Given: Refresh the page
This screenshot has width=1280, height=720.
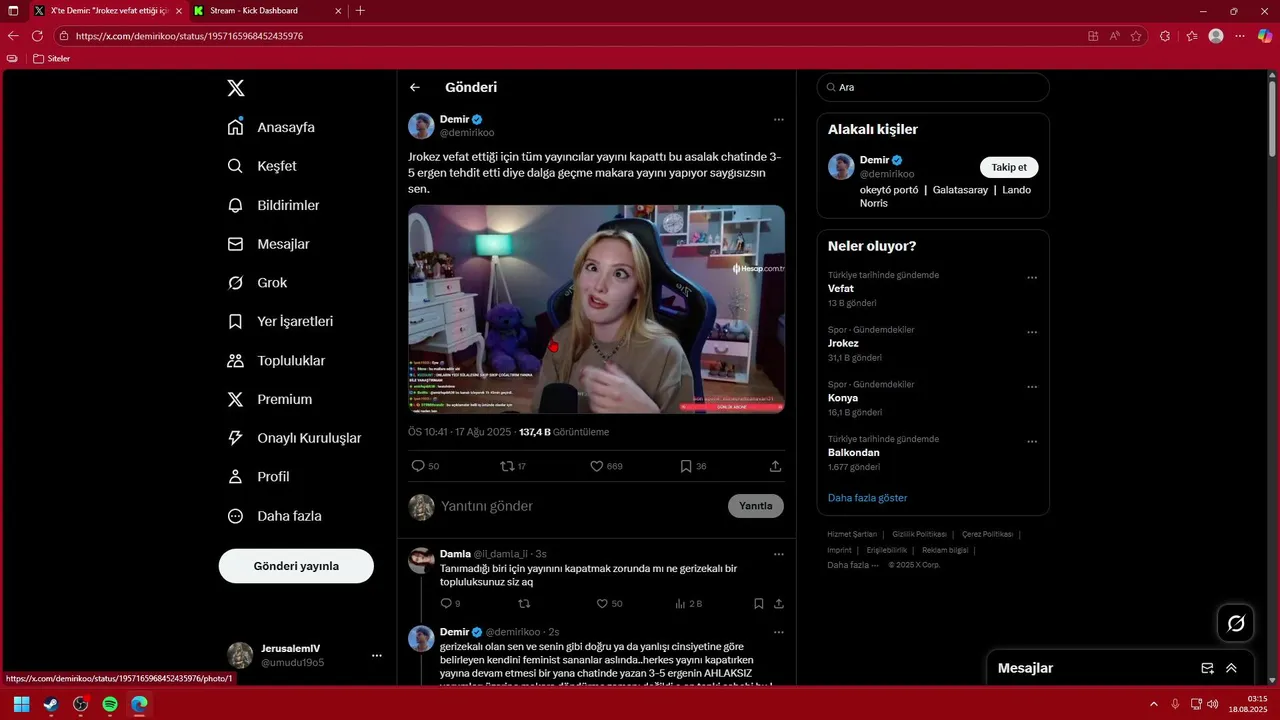Looking at the screenshot, I should (37, 36).
